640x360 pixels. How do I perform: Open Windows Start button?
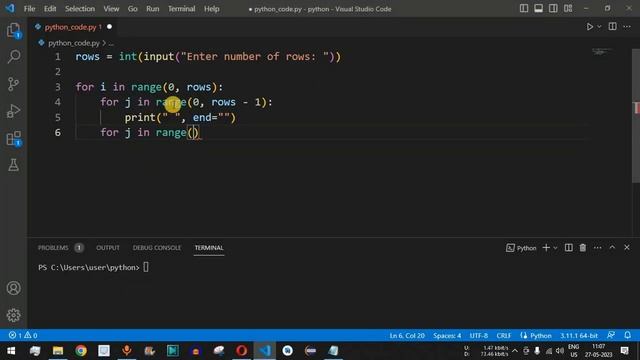(x=11, y=351)
